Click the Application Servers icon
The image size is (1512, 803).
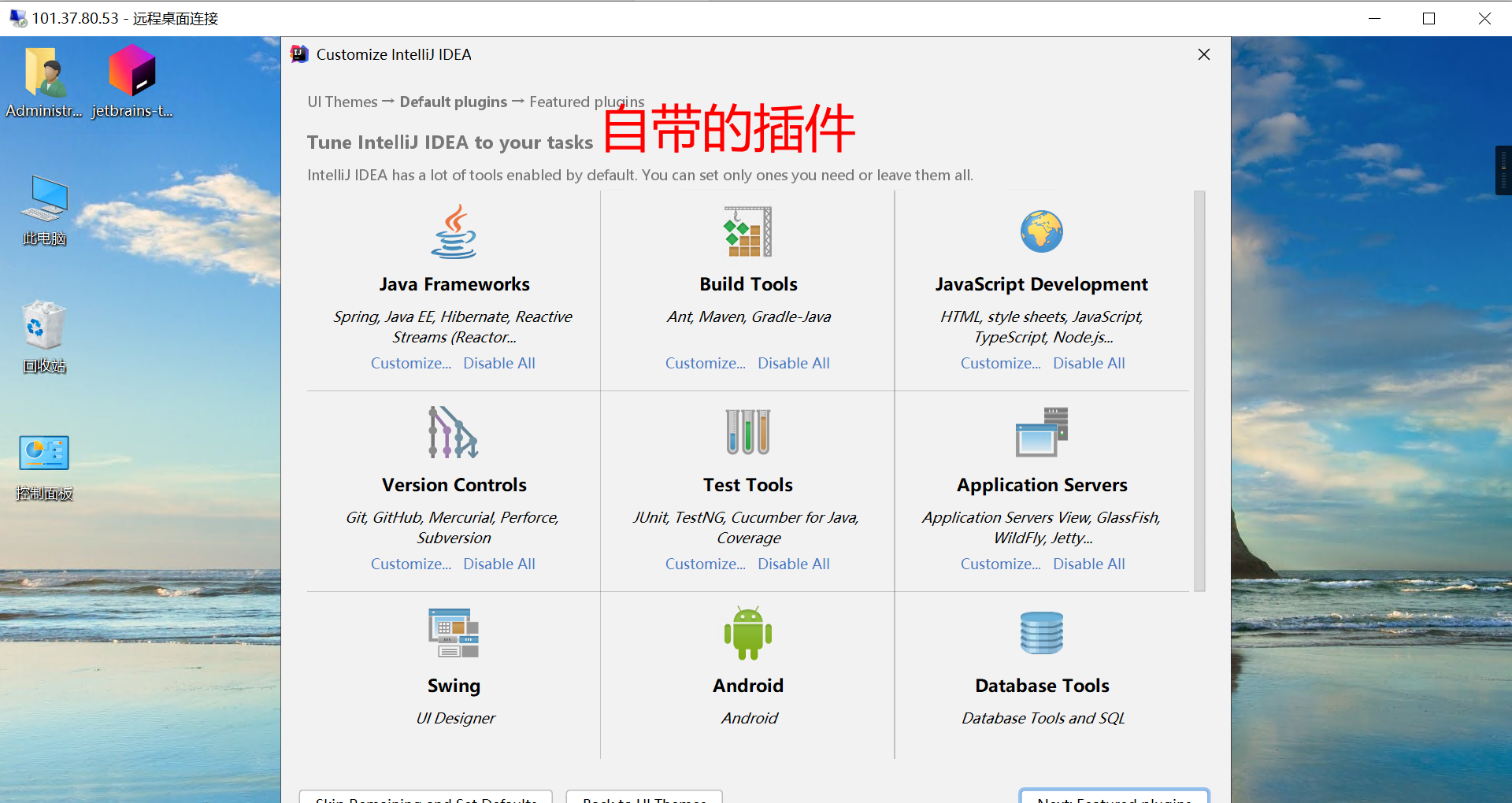(1042, 432)
